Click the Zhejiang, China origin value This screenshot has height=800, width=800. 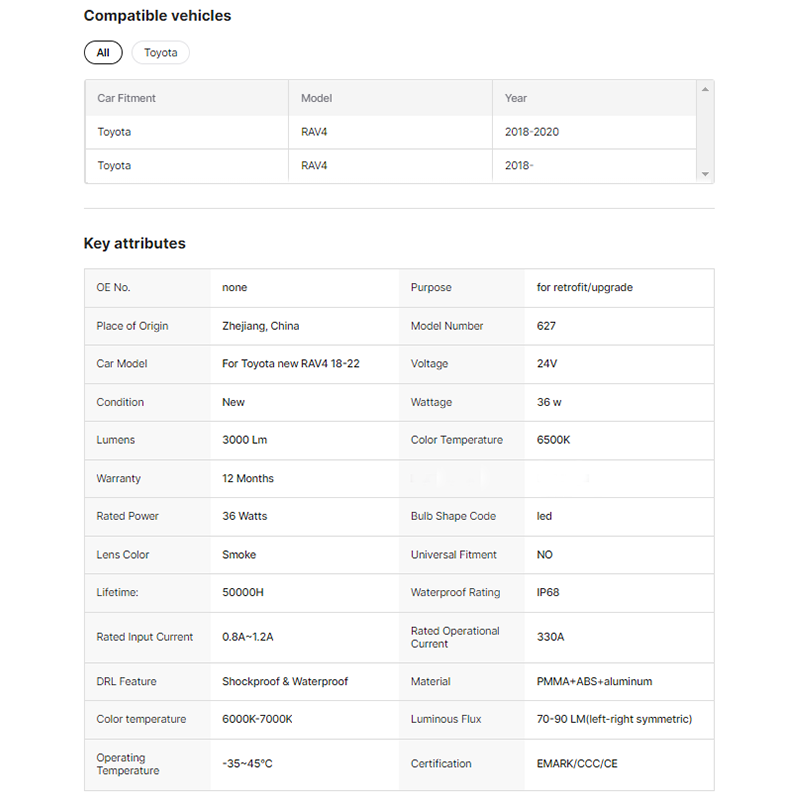[x=260, y=326]
